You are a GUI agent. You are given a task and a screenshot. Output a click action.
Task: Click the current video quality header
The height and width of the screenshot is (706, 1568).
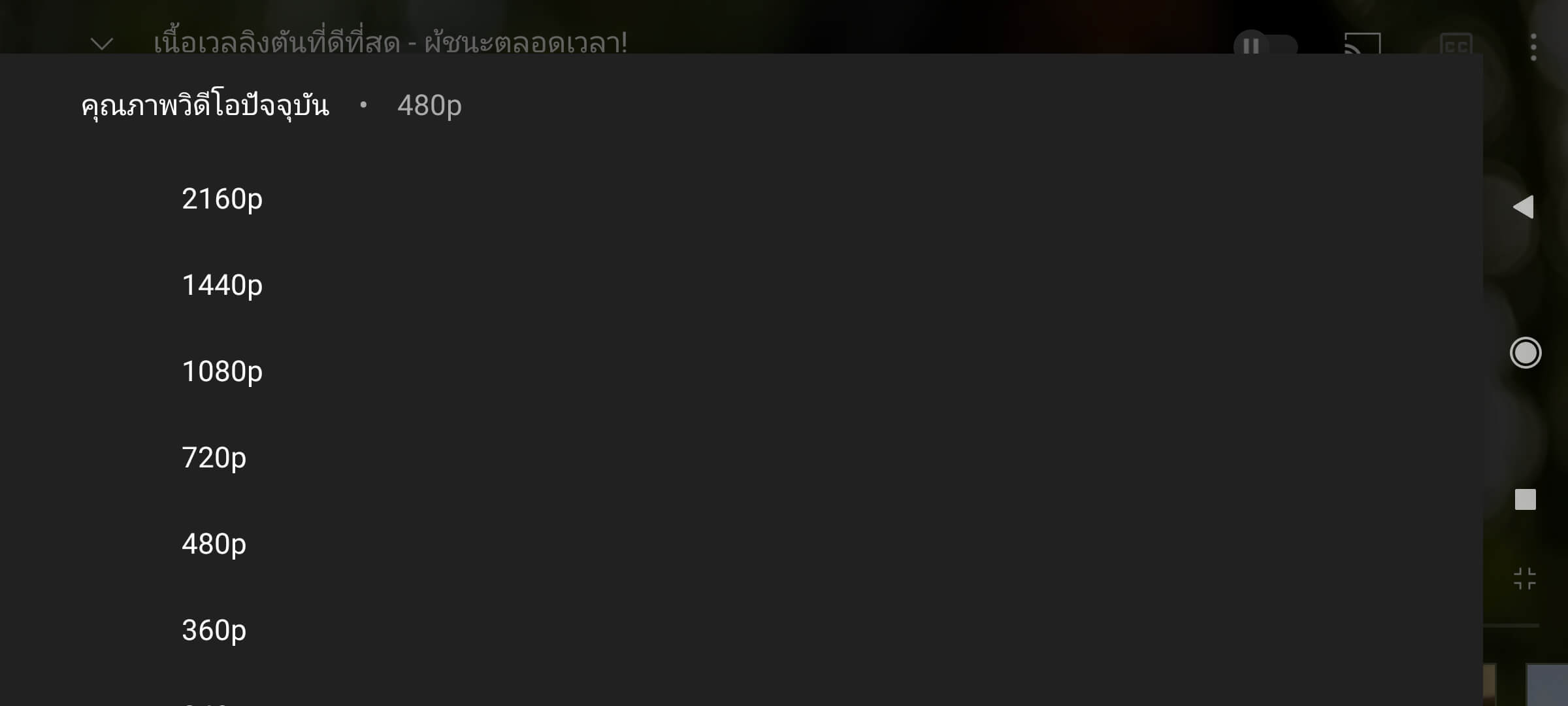205,105
